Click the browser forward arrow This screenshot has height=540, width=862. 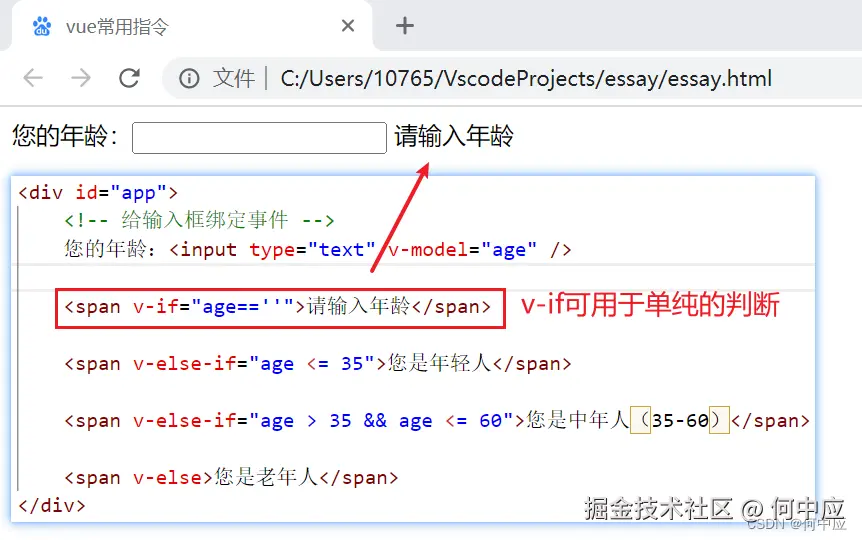click(x=81, y=78)
